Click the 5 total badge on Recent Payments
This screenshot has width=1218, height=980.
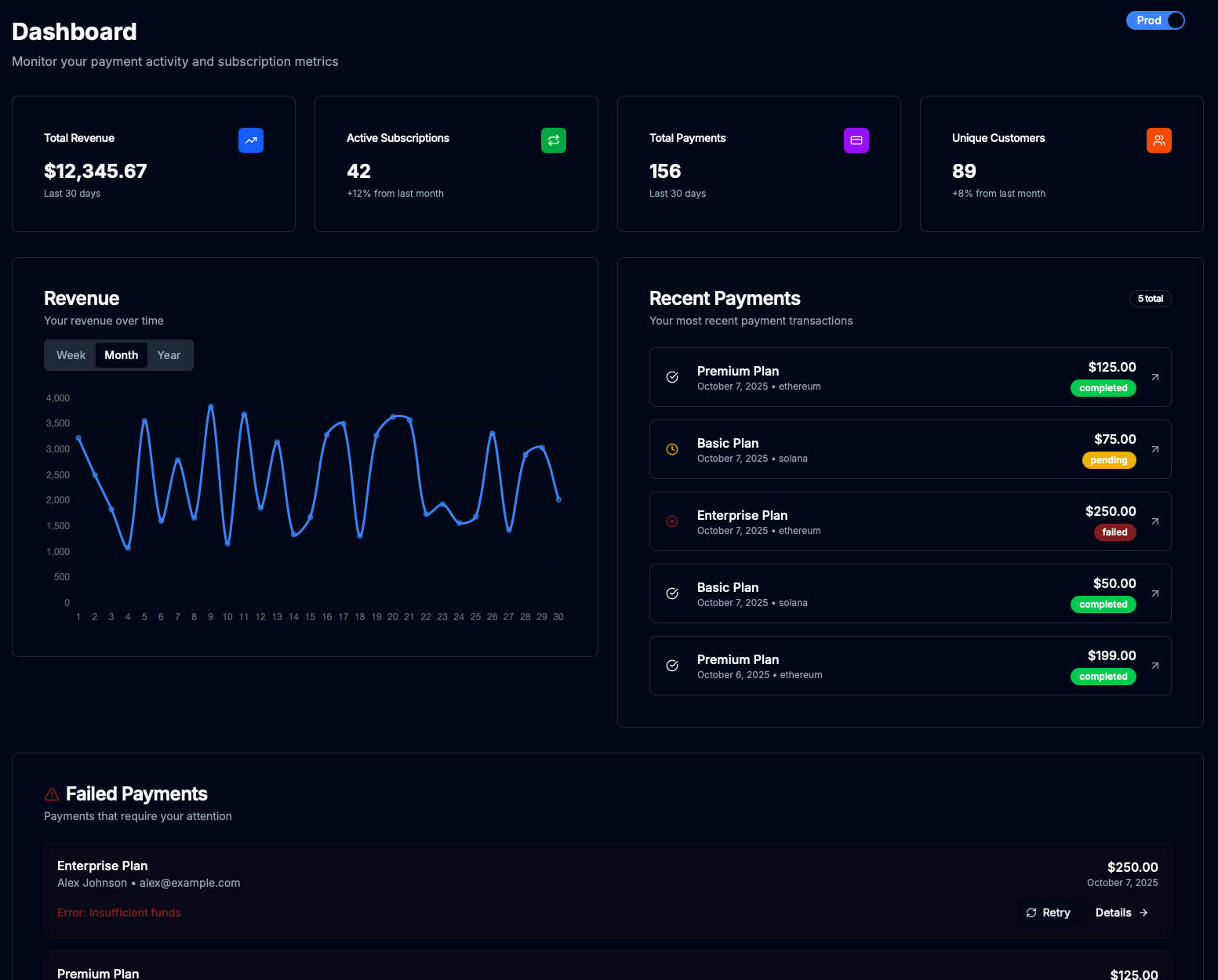1150,299
